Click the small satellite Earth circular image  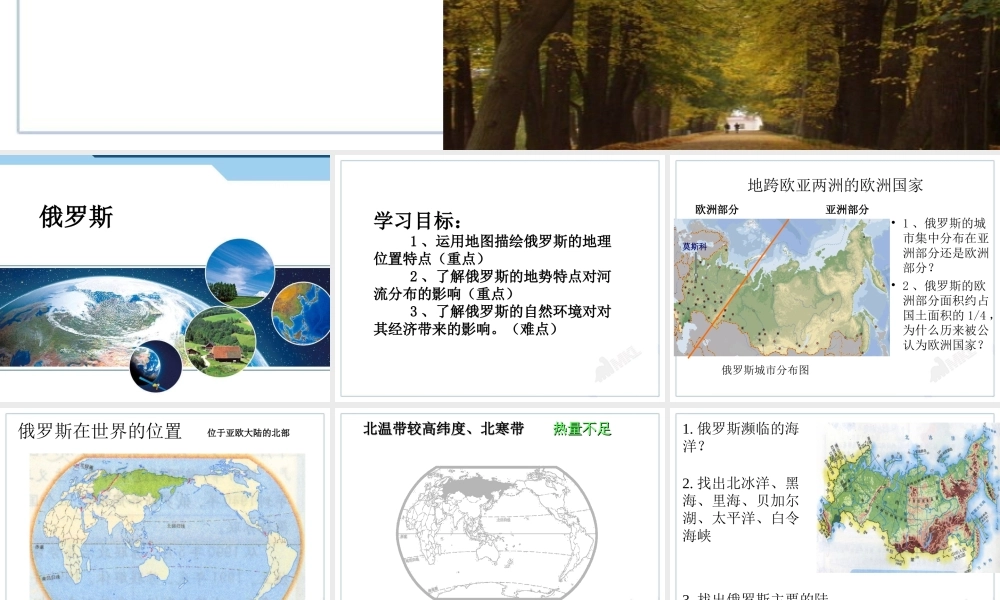click(x=156, y=365)
